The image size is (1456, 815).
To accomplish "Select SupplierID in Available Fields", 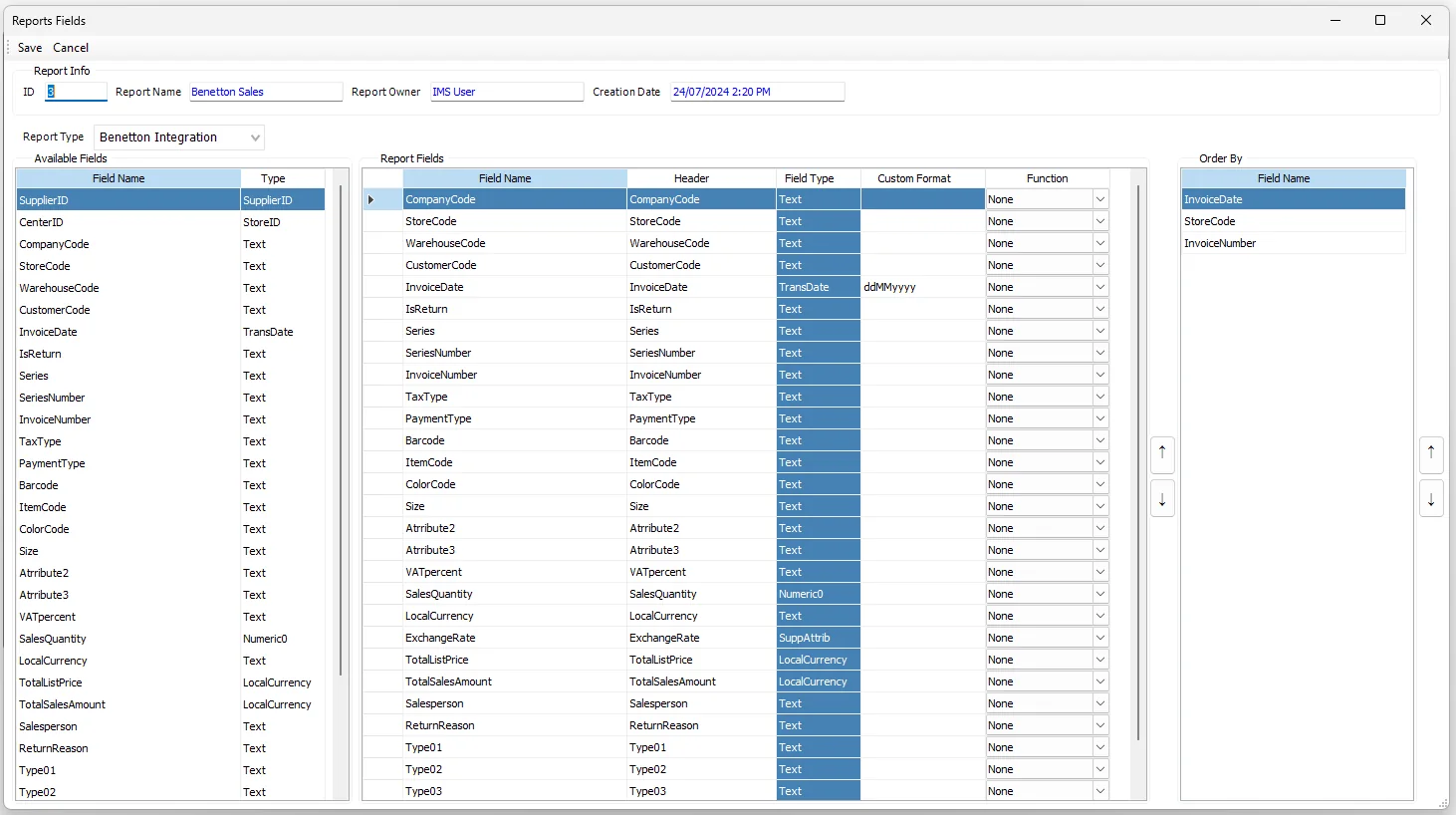I will pos(128,200).
